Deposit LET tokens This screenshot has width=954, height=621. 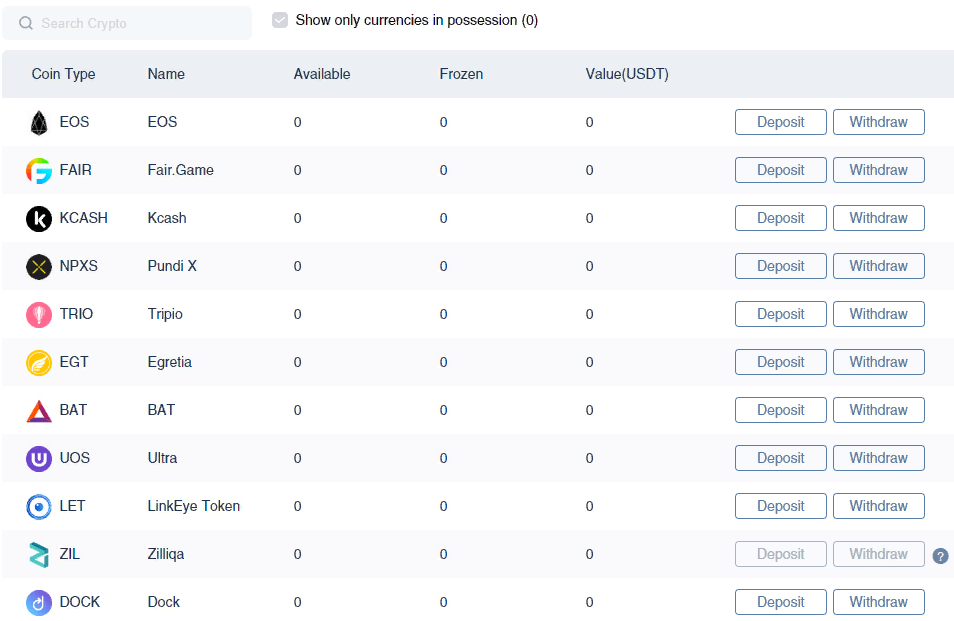pyautogui.click(x=781, y=506)
